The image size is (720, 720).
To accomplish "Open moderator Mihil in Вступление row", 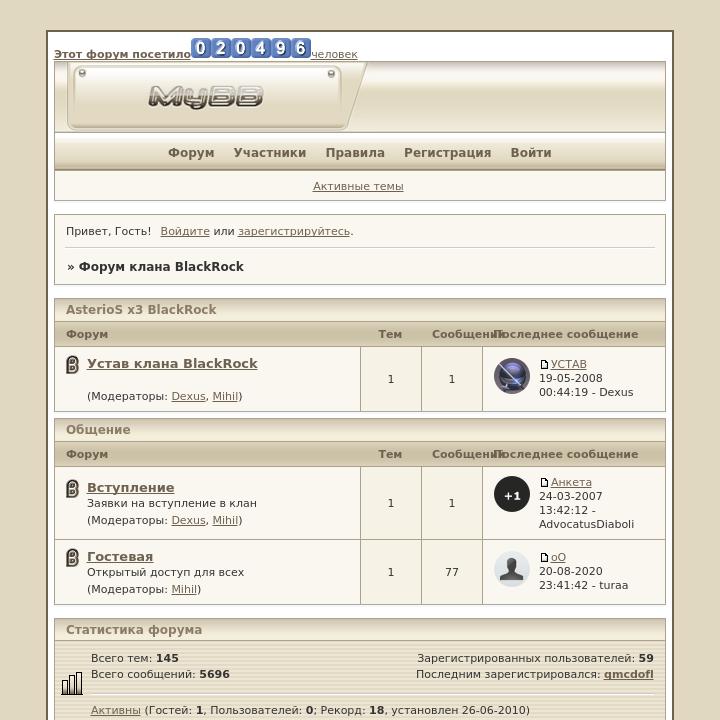I will point(225,520).
